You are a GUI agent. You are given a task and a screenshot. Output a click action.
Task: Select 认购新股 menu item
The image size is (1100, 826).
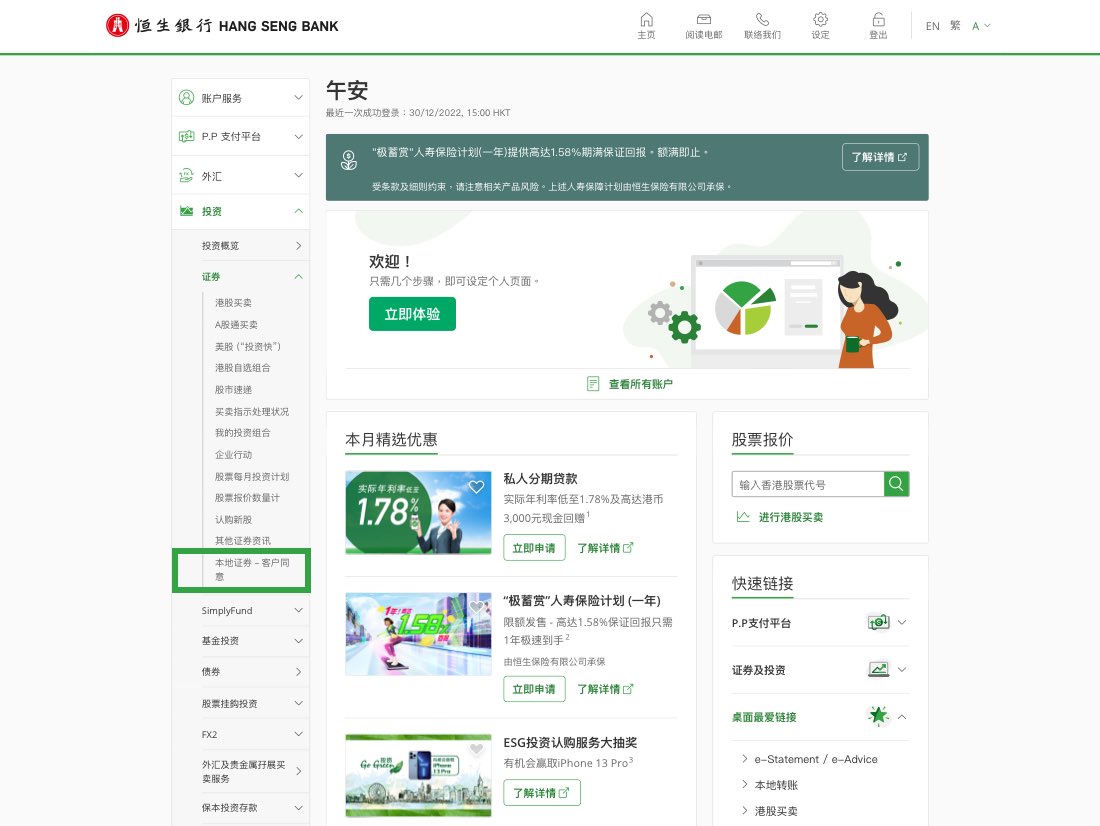(233, 519)
